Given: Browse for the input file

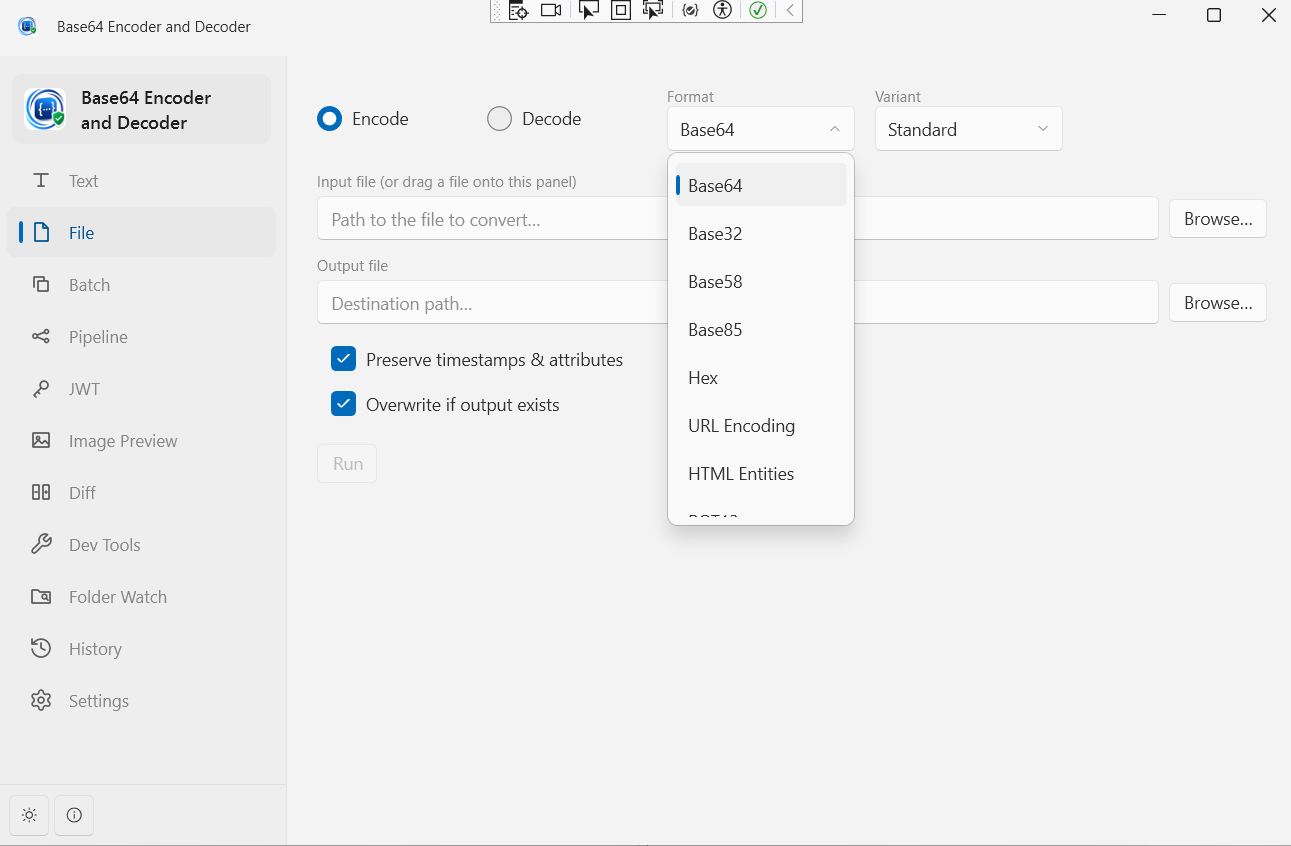Looking at the screenshot, I should pyautogui.click(x=1218, y=219).
